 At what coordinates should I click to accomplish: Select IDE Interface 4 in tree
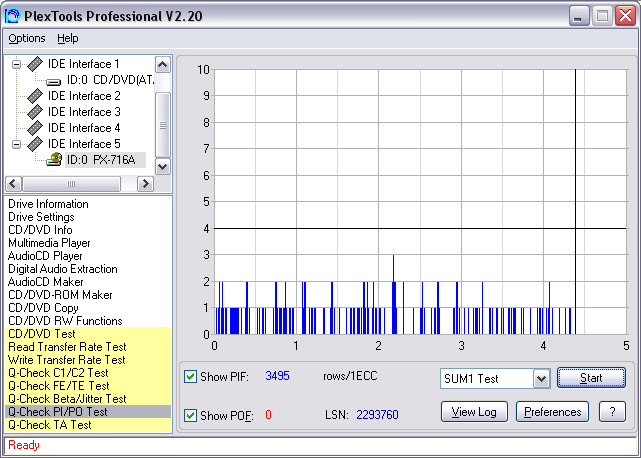(x=84, y=128)
